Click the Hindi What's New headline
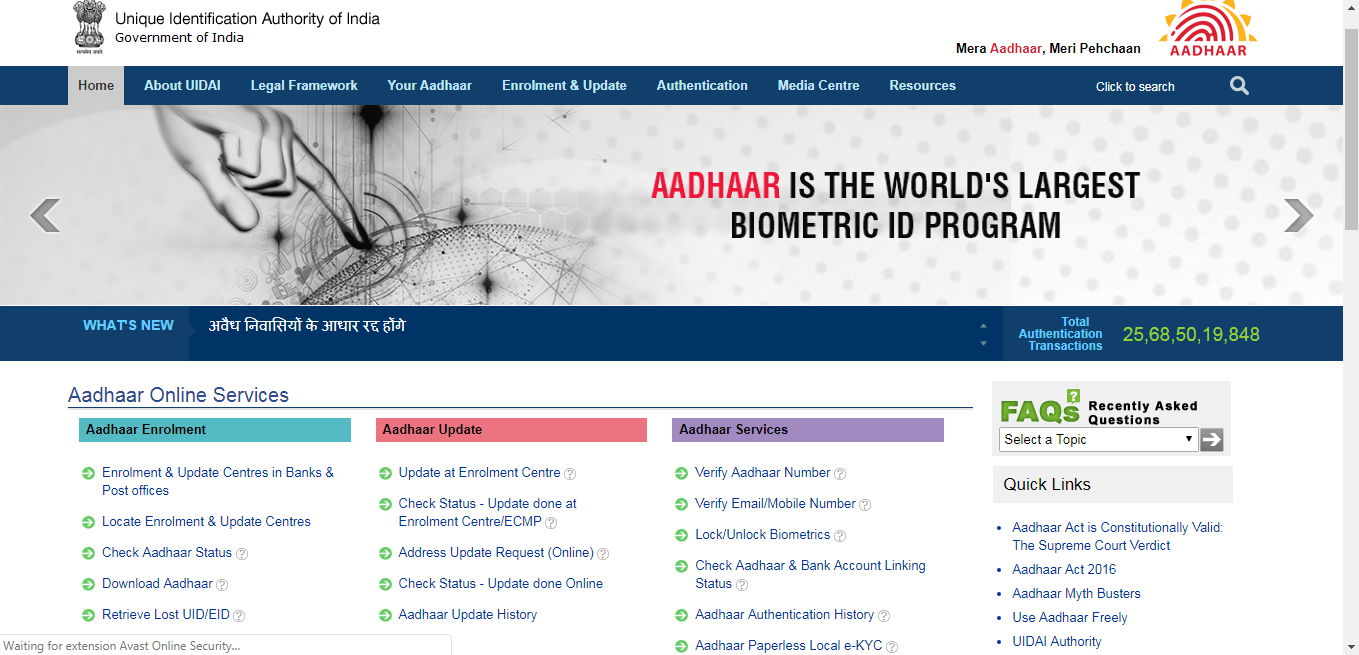This screenshot has width=1359, height=655. (307, 326)
